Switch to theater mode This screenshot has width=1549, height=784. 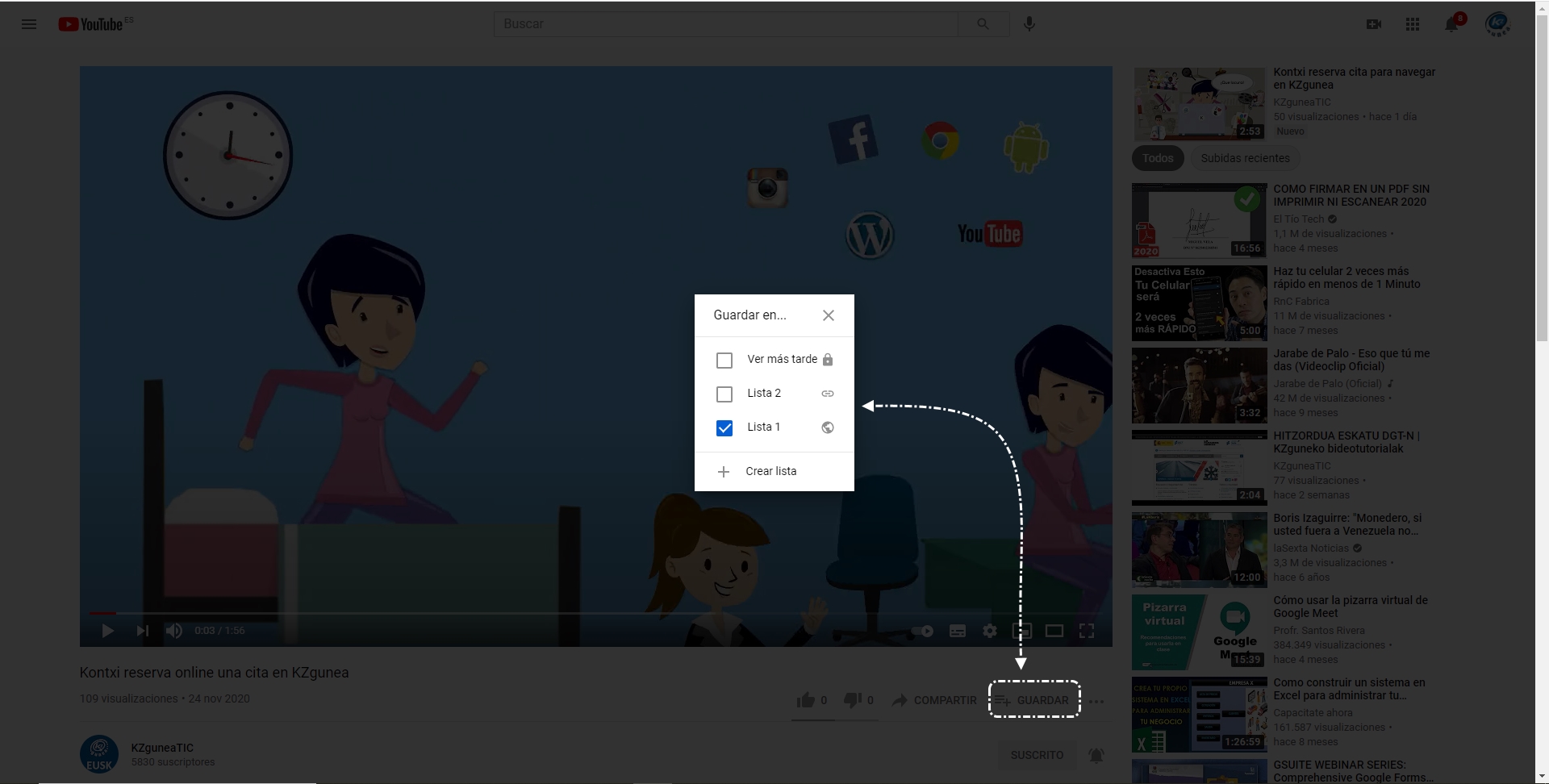[x=1054, y=631]
